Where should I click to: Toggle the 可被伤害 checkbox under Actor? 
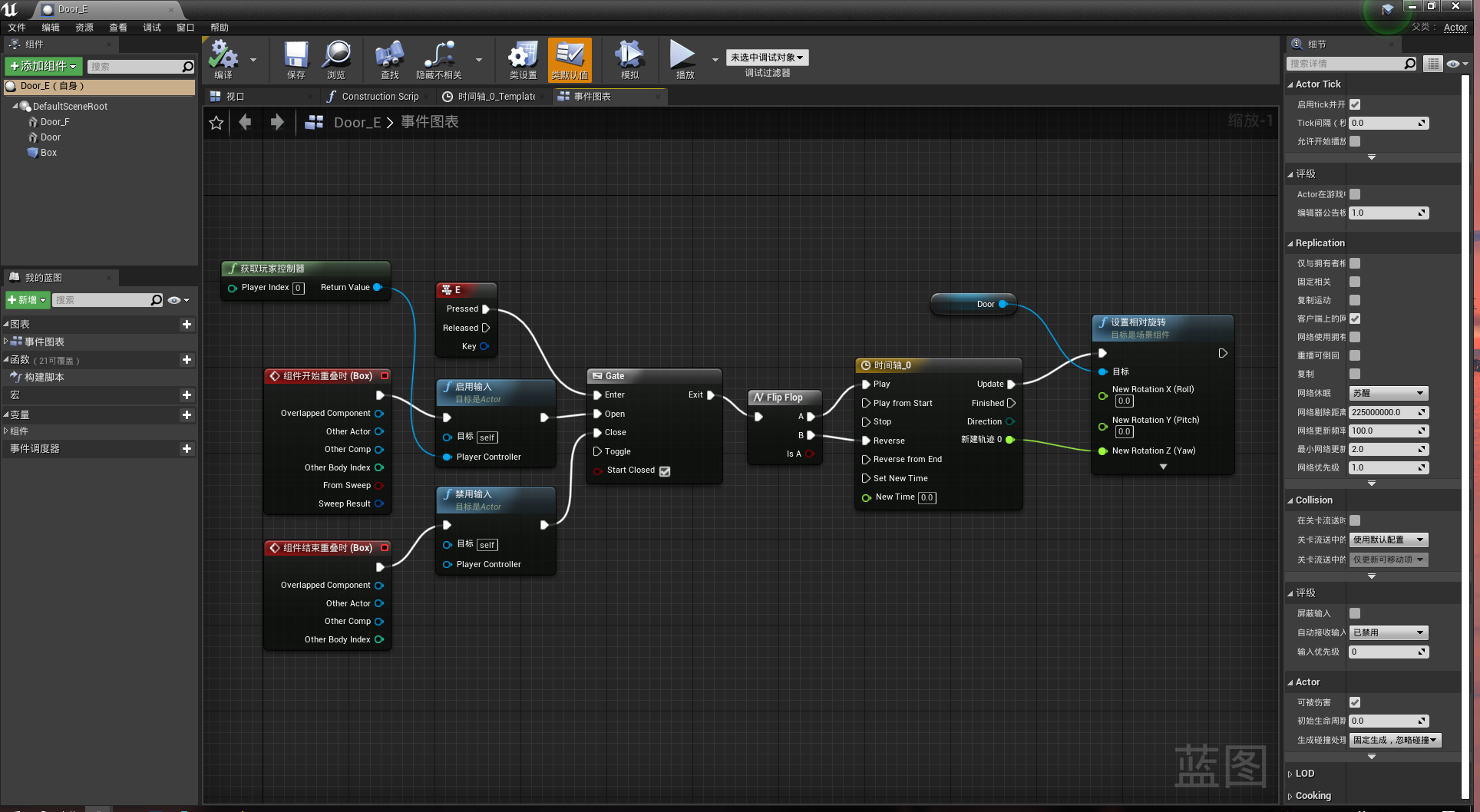pos(1355,702)
